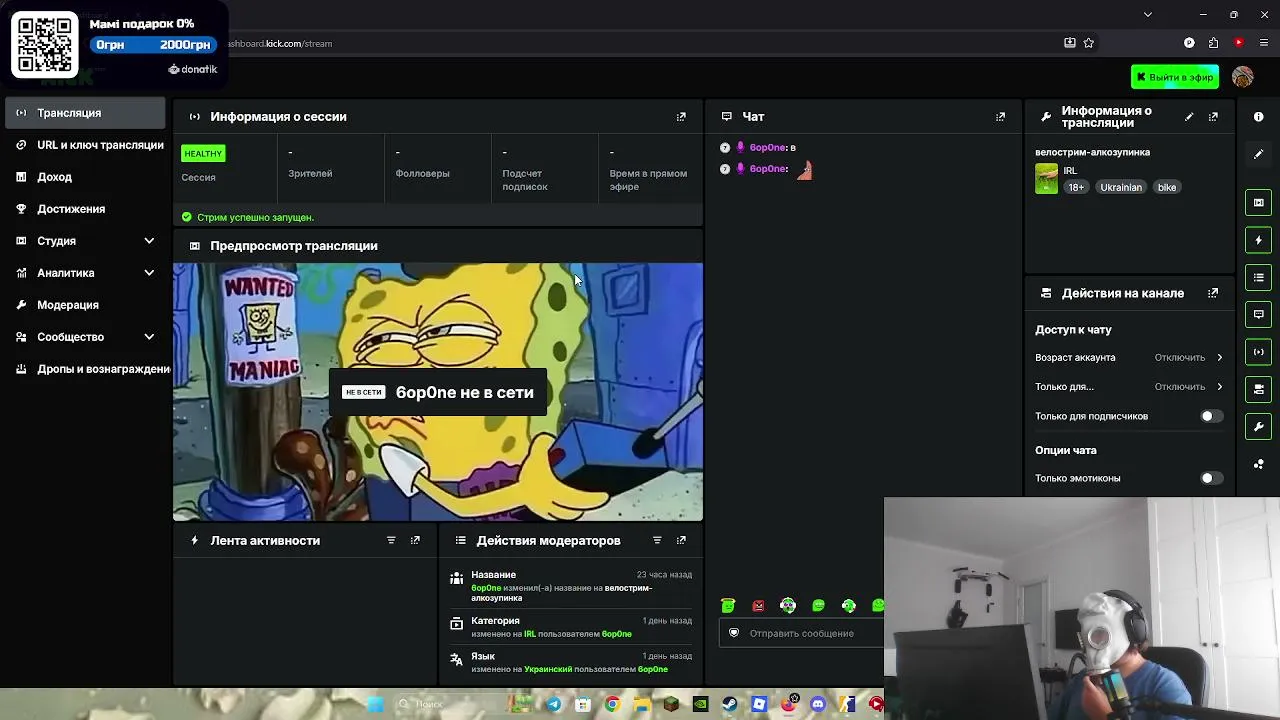Toggle session info widget in right rail

point(1258,352)
